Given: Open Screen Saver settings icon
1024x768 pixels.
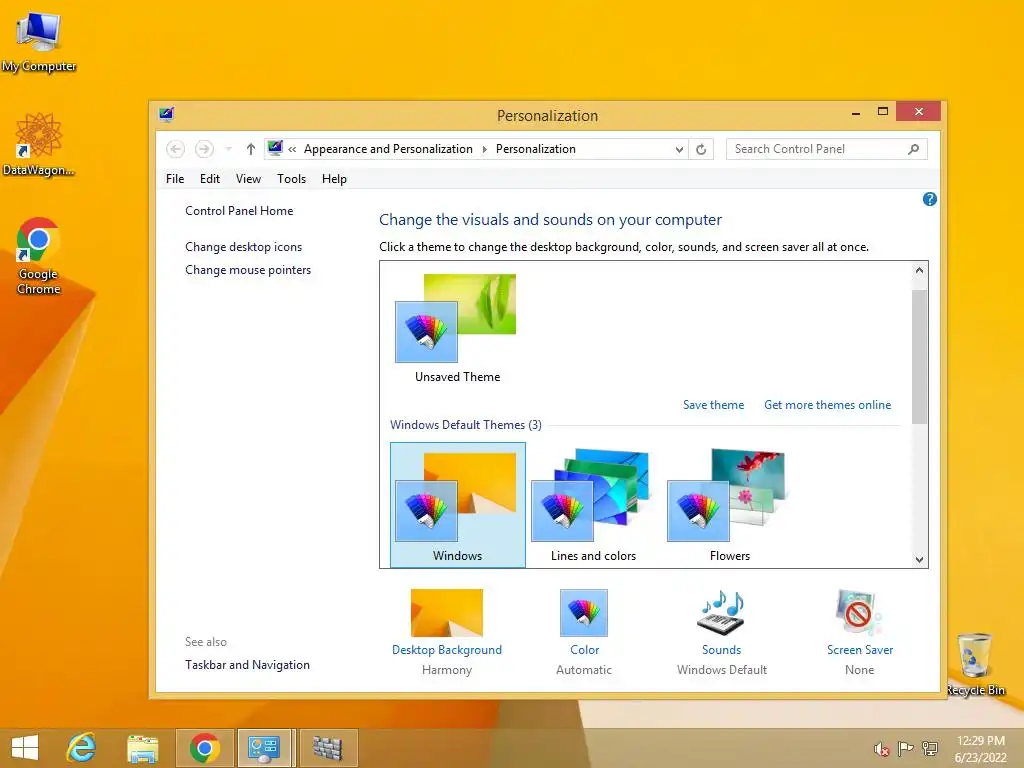Looking at the screenshot, I should (x=858, y=613).
